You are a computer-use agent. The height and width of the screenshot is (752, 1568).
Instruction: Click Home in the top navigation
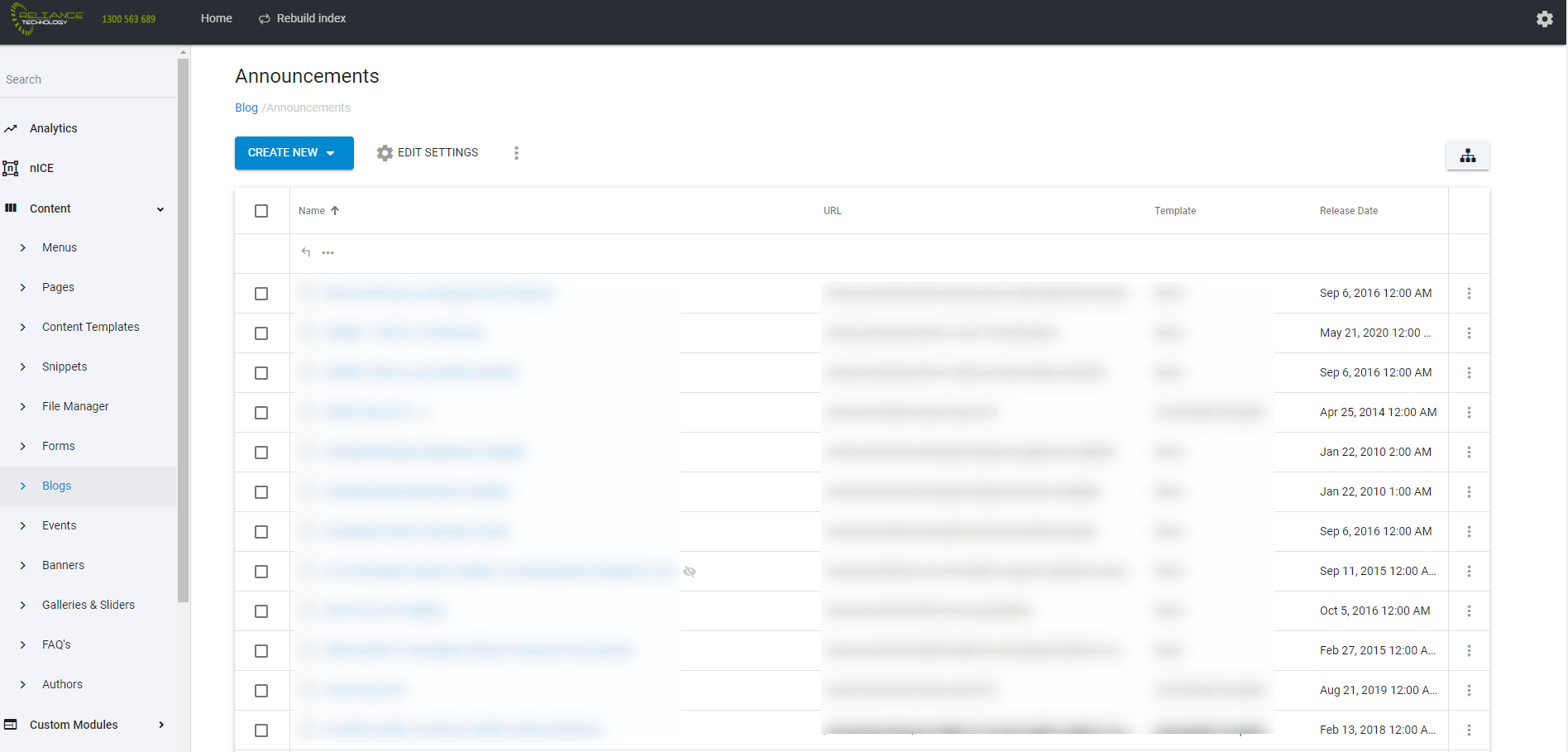[x=217, y=18]
